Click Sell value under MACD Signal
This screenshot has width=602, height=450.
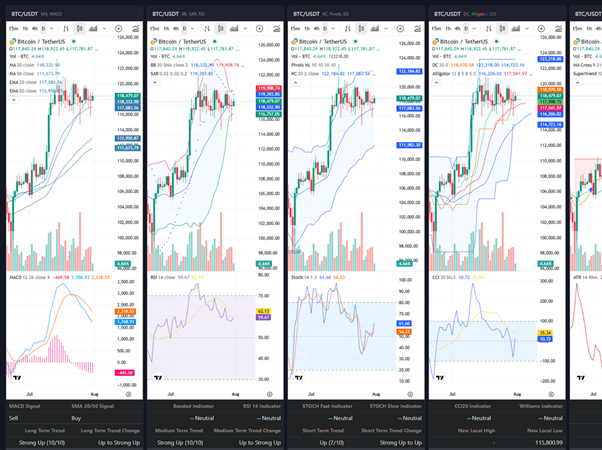tap(13, 418)
